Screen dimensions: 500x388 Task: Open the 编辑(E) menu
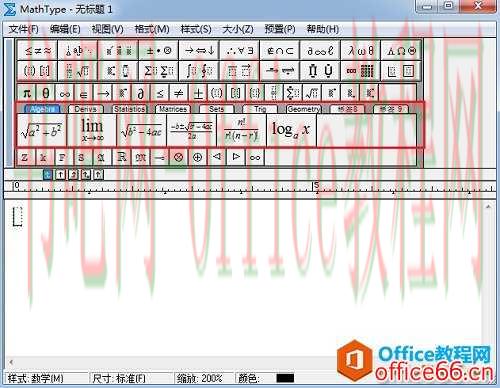65,29
